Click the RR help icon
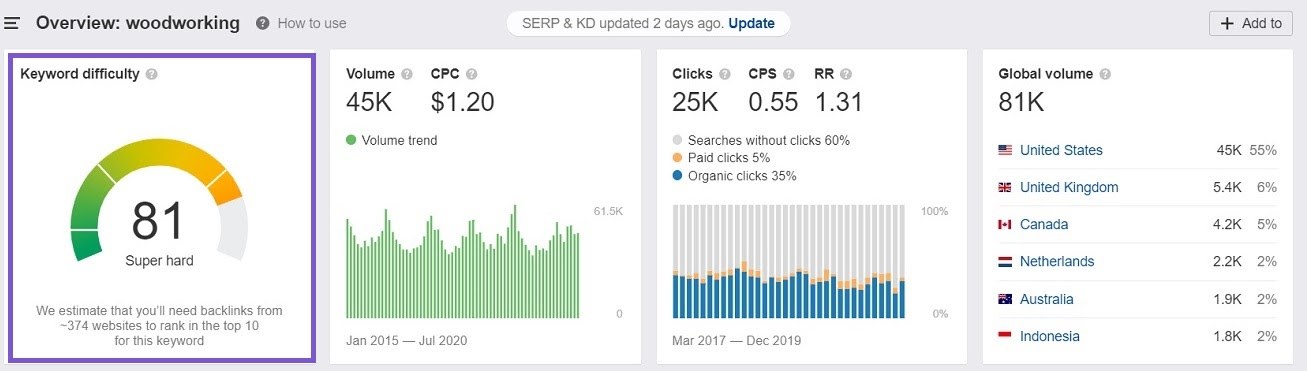 (x=846, y=74)
